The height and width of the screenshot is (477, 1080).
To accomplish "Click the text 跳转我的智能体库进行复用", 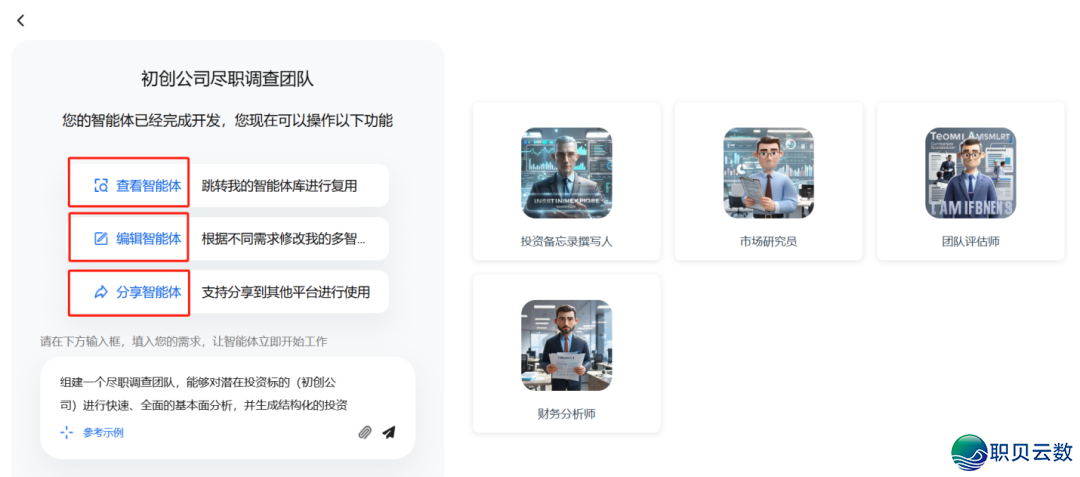I will pyautogui.click(x=280, y=186).
